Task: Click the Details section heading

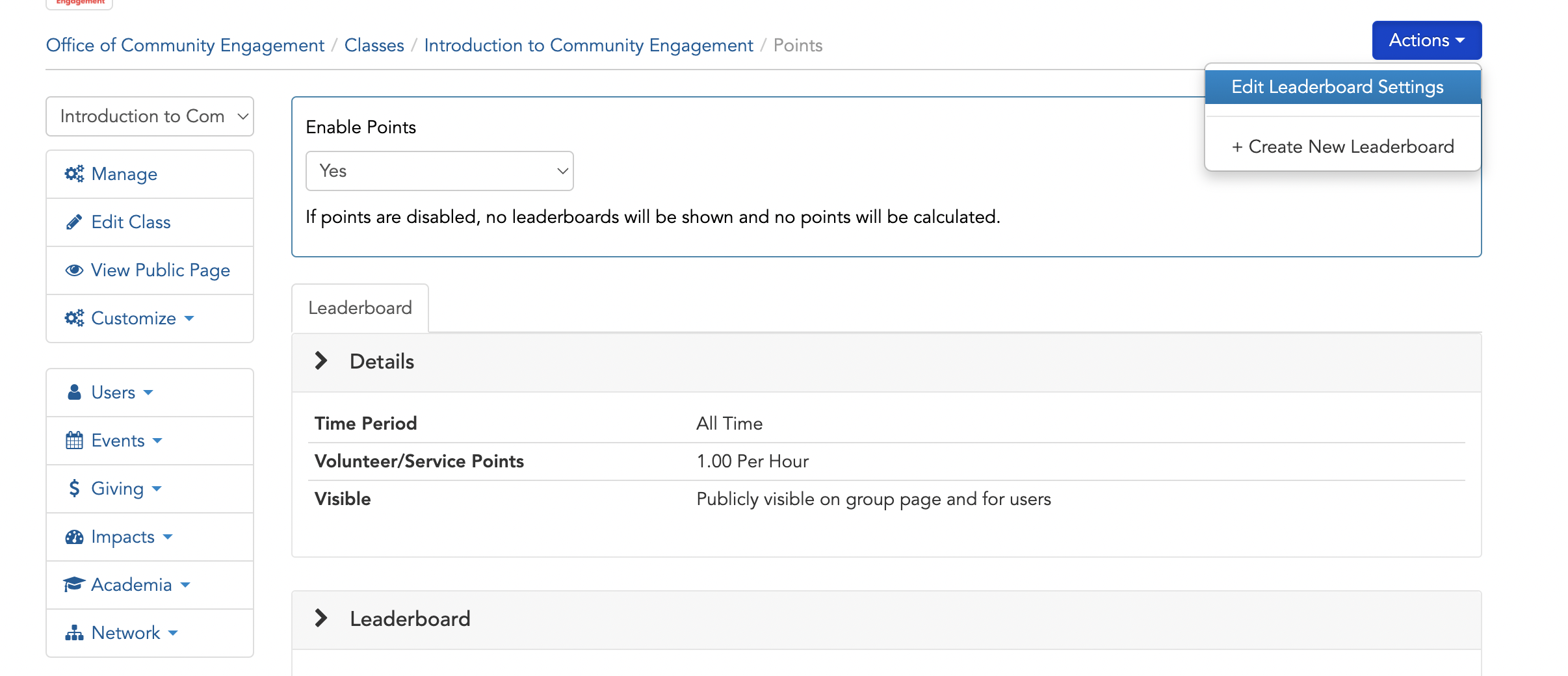Action: coord(382,361)
